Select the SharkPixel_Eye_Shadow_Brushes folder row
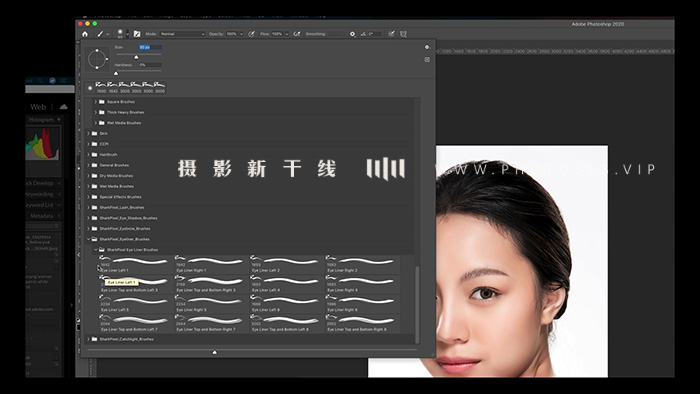 point(250,218)
